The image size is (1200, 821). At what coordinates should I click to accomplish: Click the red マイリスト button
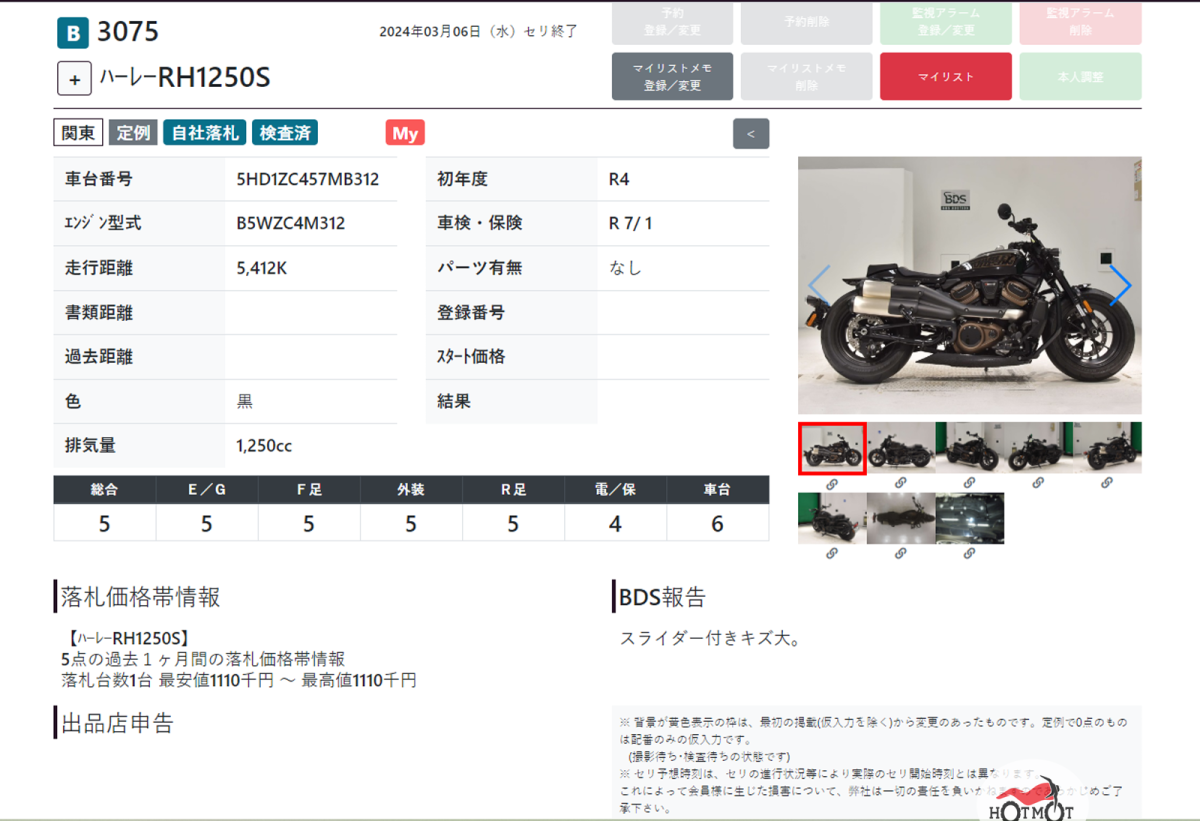(x=946, y=77)
